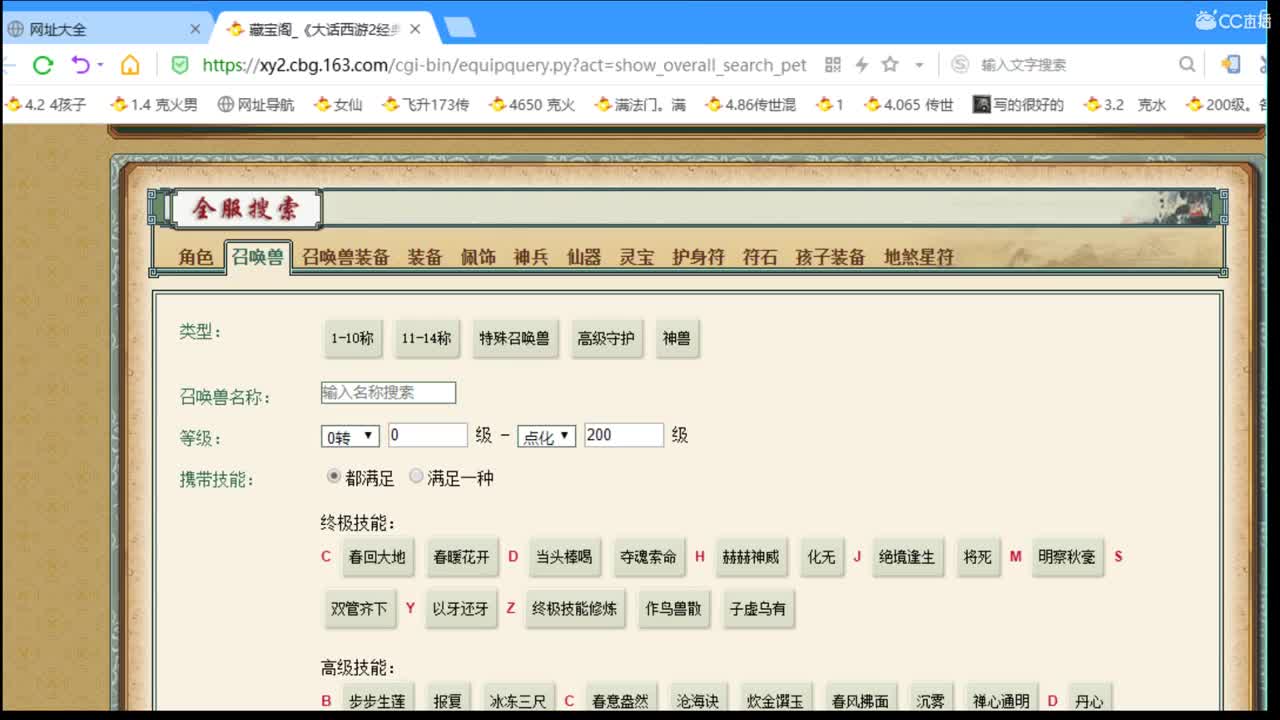1280x720 pixels.
Task: Open a new browser tab
Action: click(459, 28)
